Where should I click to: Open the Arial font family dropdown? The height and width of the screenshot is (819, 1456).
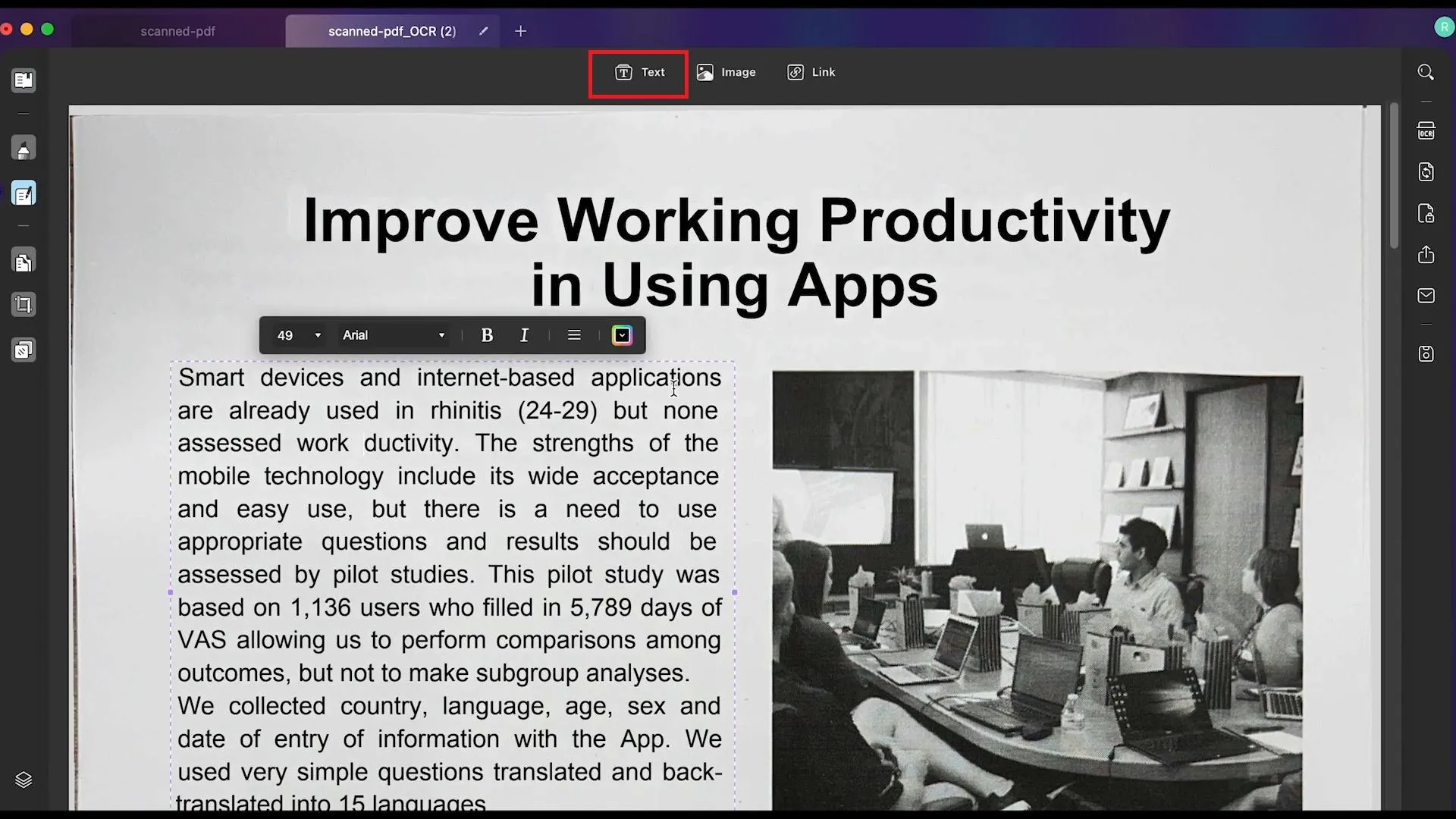click(394, 334)
